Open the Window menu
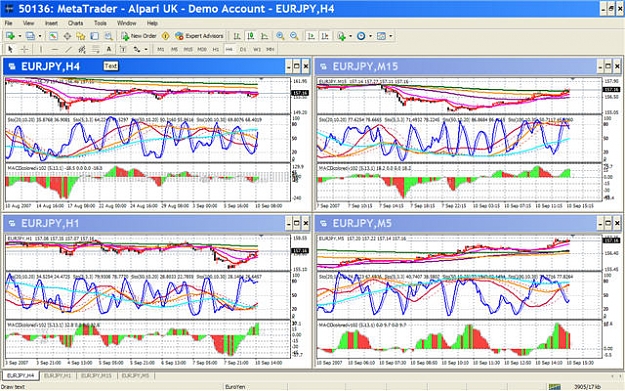This screenshot has height=391, width=625. click(x=126, y=23)
